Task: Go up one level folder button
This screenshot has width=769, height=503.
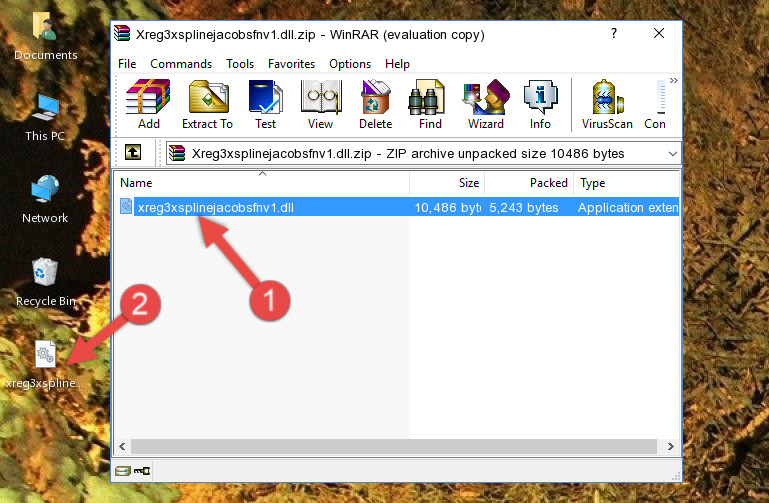Action: point(133,152)
